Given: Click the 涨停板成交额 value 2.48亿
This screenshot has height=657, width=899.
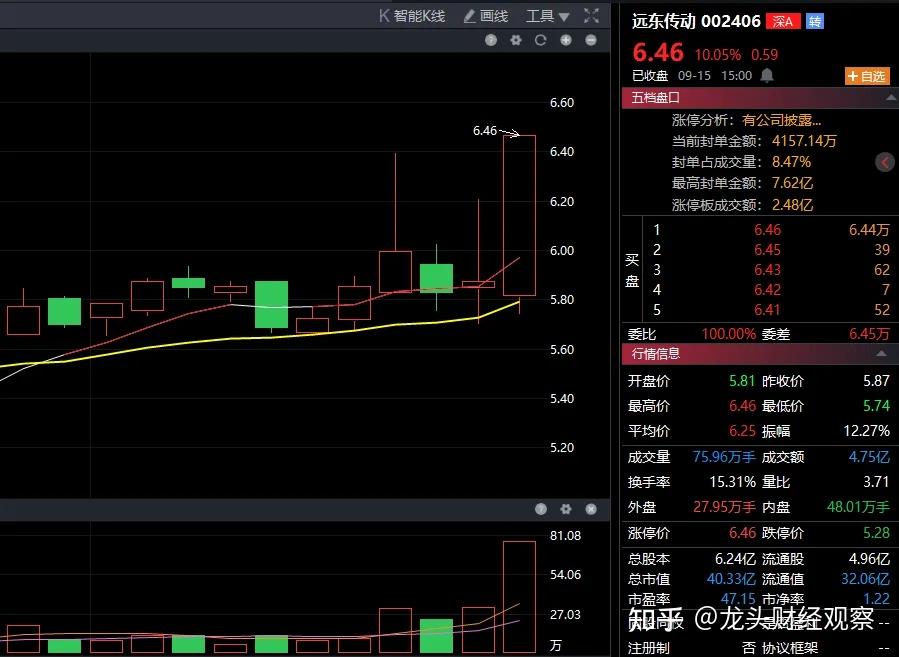Looking at the screenshot, I should click(792, 205).
